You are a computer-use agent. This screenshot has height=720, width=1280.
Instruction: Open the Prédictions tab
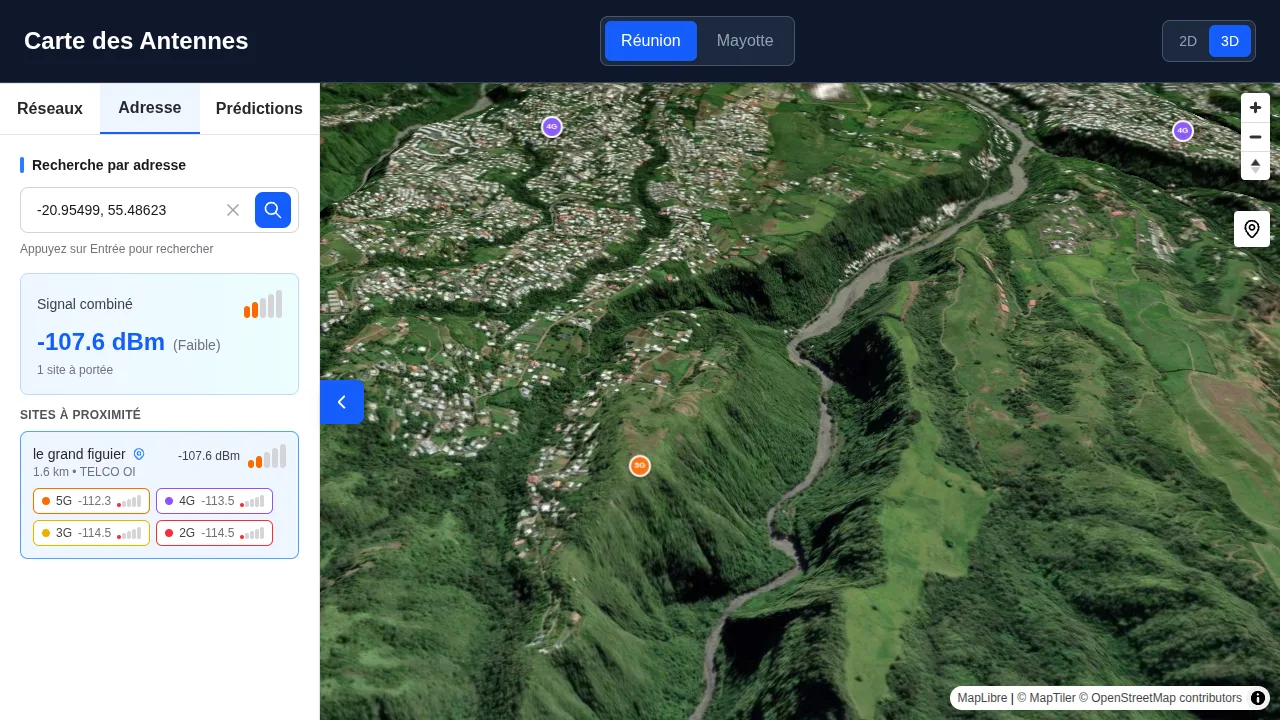point(259,109)
